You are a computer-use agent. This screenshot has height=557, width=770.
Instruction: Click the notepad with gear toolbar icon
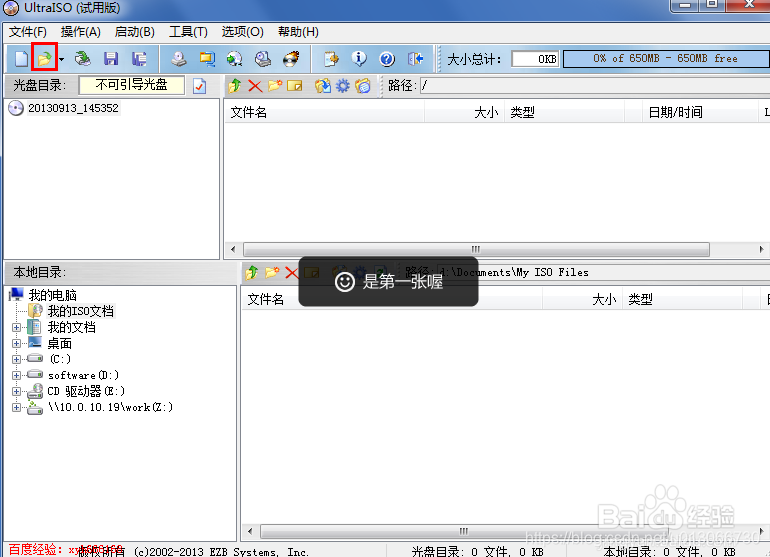tap(331, 59)
